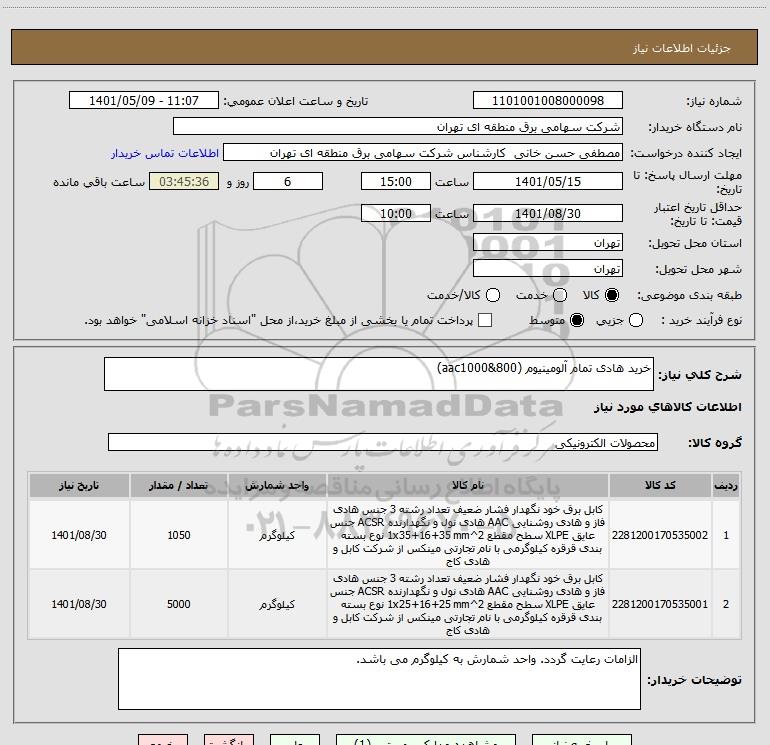
Task: Click the quantity cell 5000
Action: pyautogui.click(x=179, y=604)
